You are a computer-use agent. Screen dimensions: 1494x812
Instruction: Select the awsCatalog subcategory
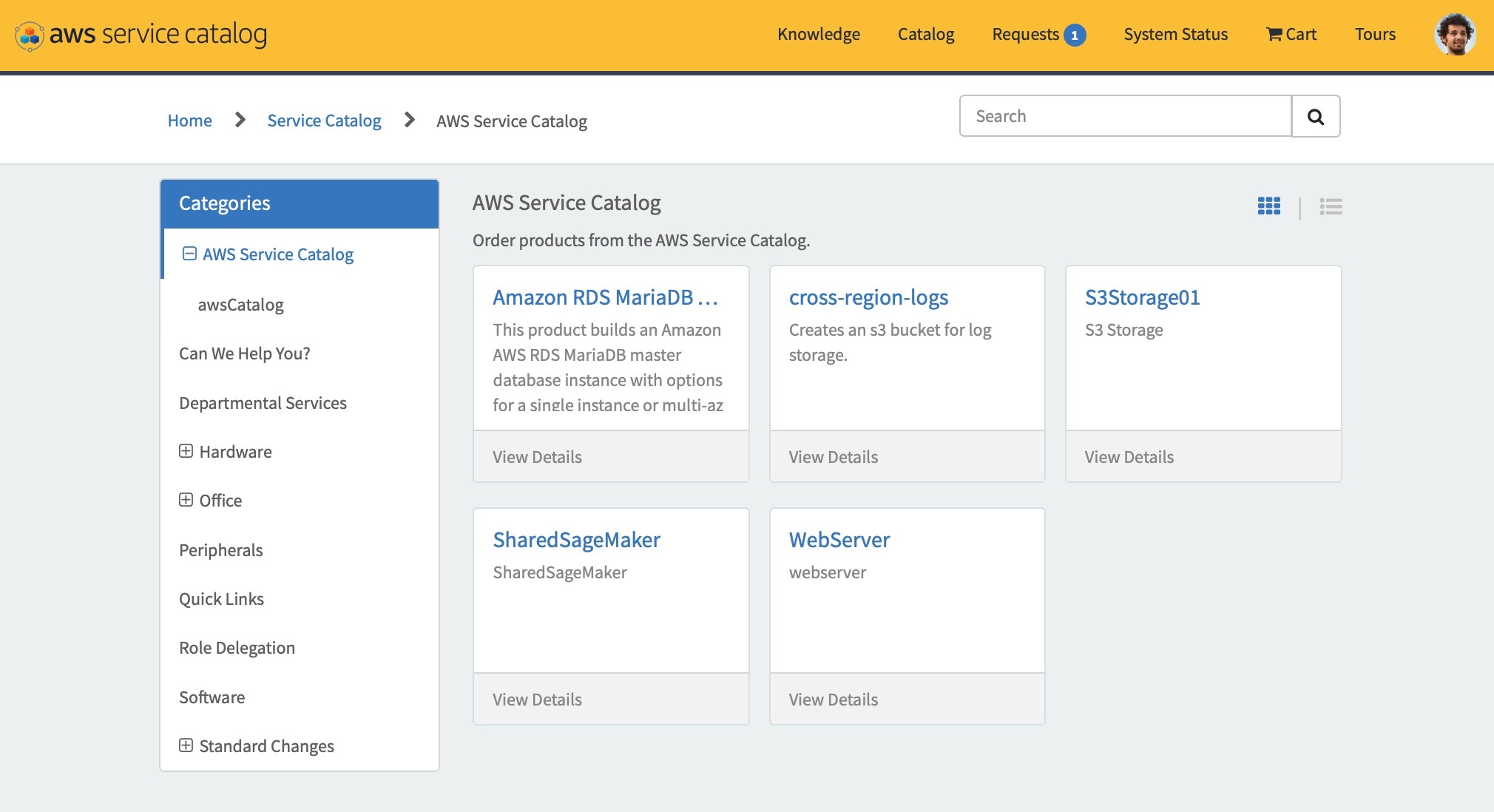click(x=240, y=305)
